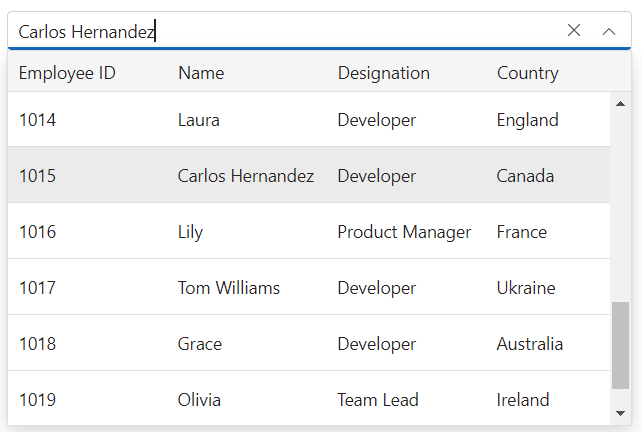Click Developer in Tom Williams' row
Viewport: 642px width, 432px height.
(x=376, y=288)
